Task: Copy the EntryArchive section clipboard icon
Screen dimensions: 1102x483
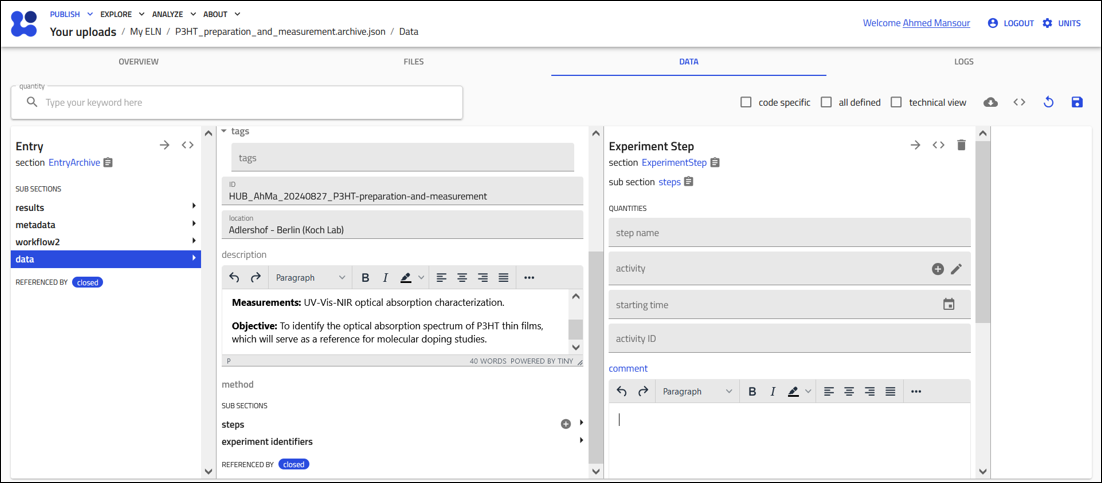Action: (108, 163)
